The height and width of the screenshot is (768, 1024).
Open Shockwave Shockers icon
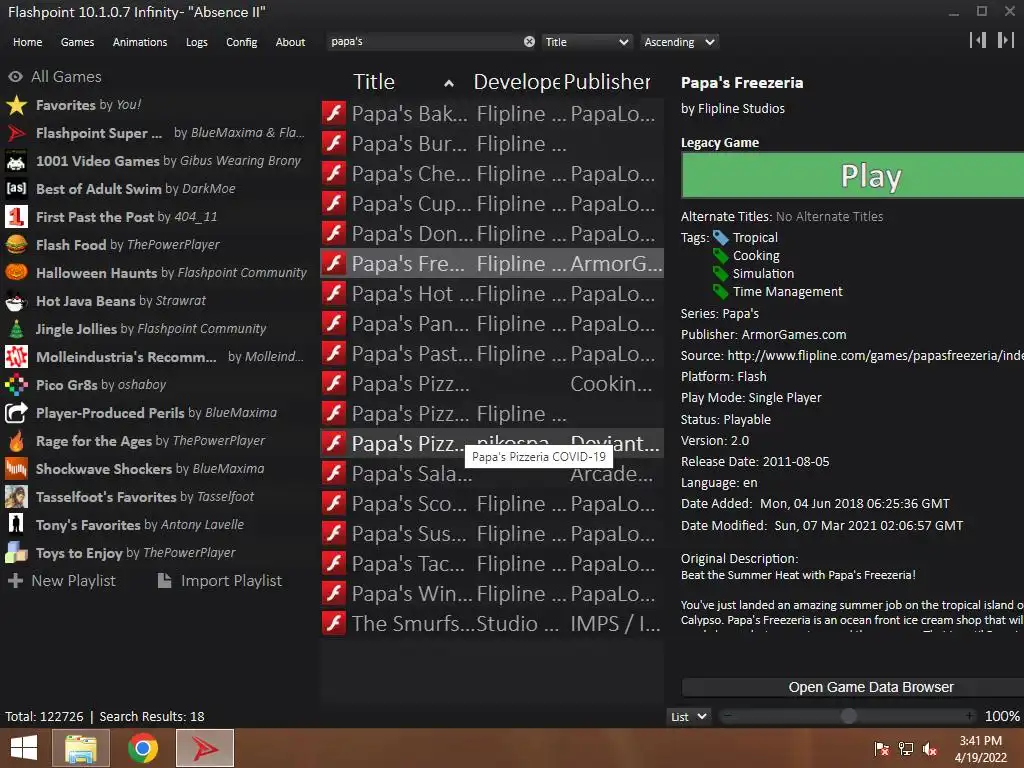click(16, 469)
